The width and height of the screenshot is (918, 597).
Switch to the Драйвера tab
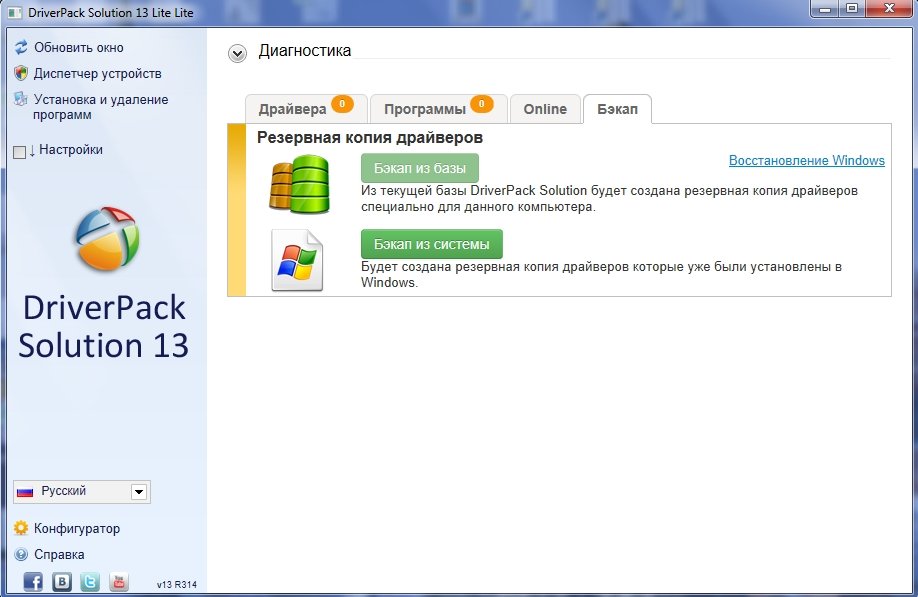point(292,109)
